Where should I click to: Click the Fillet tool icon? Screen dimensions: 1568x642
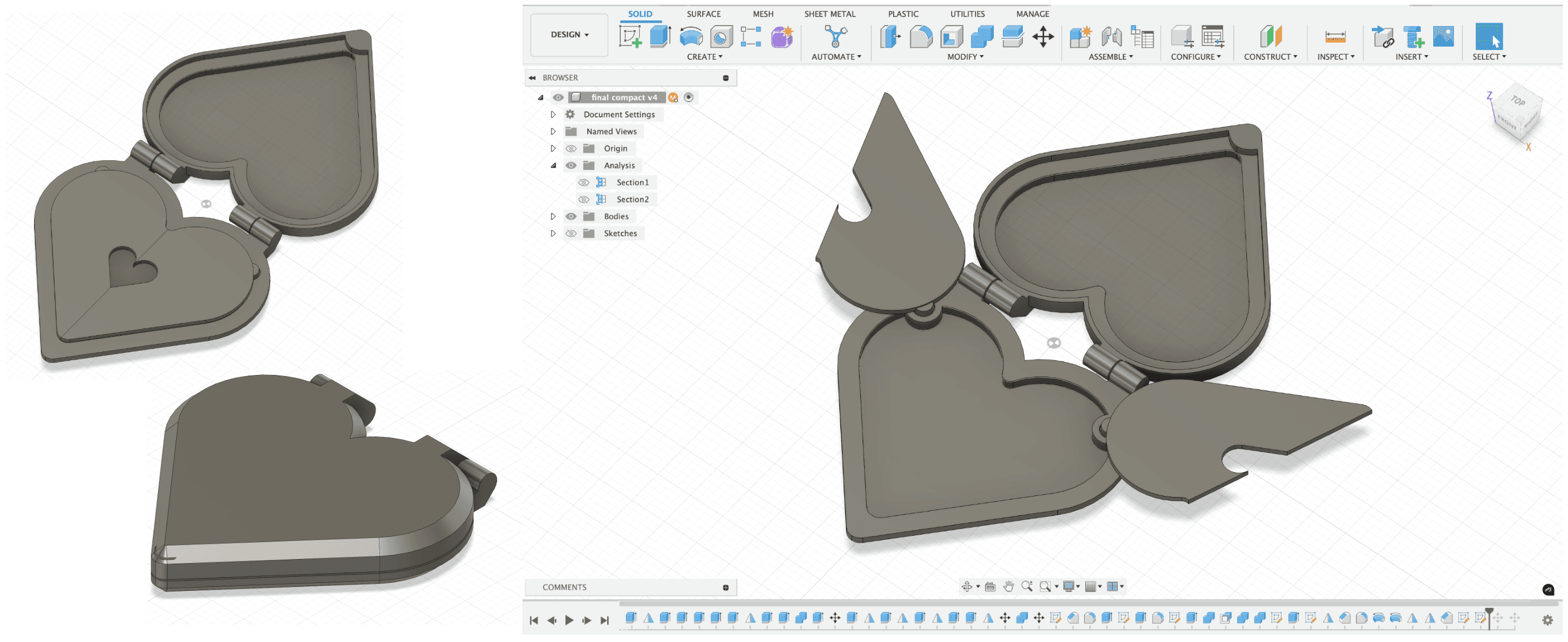tap(920, 36)
